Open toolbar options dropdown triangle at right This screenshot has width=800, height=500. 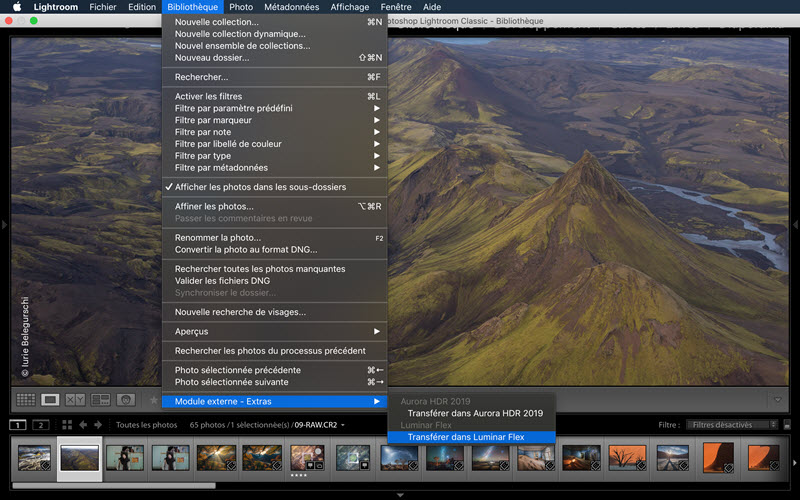click(777, 400)
